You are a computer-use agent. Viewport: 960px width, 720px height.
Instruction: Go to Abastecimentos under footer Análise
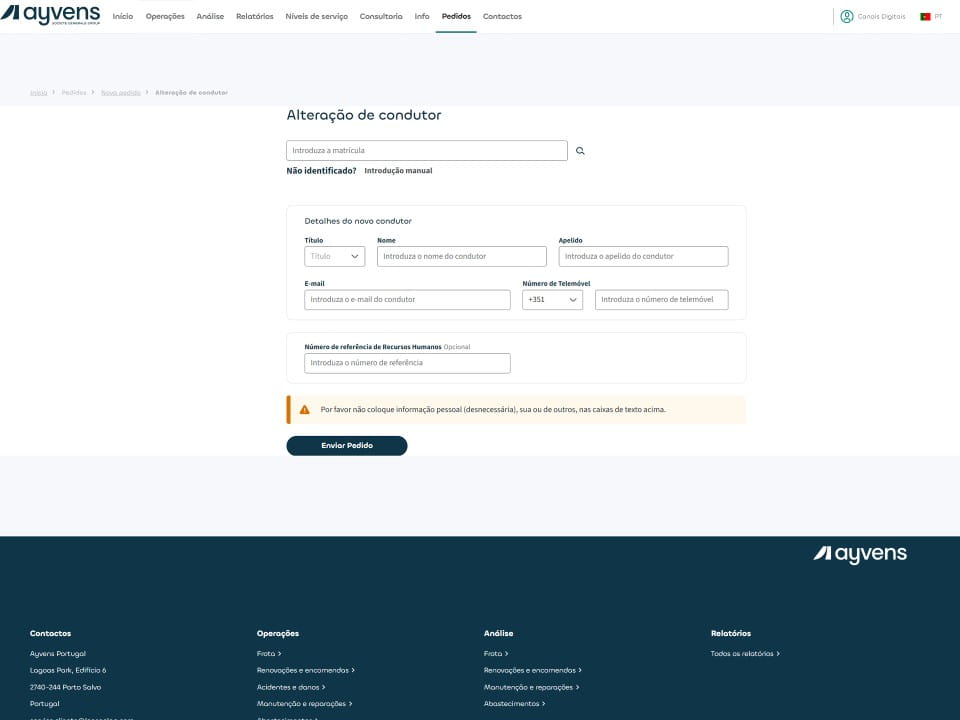click(x=514, y=704)
